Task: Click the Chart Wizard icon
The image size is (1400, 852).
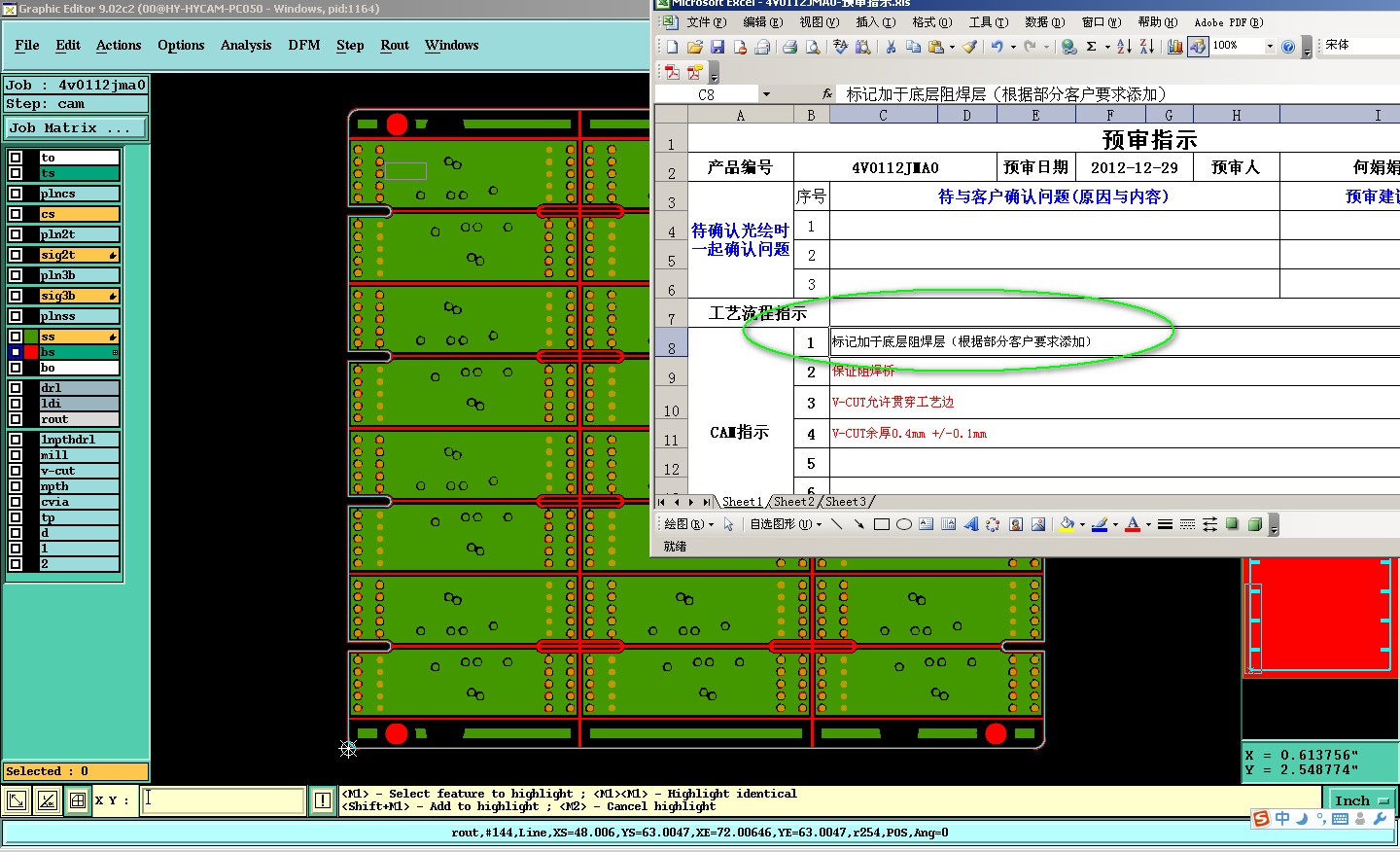Action: [1174, 46]
